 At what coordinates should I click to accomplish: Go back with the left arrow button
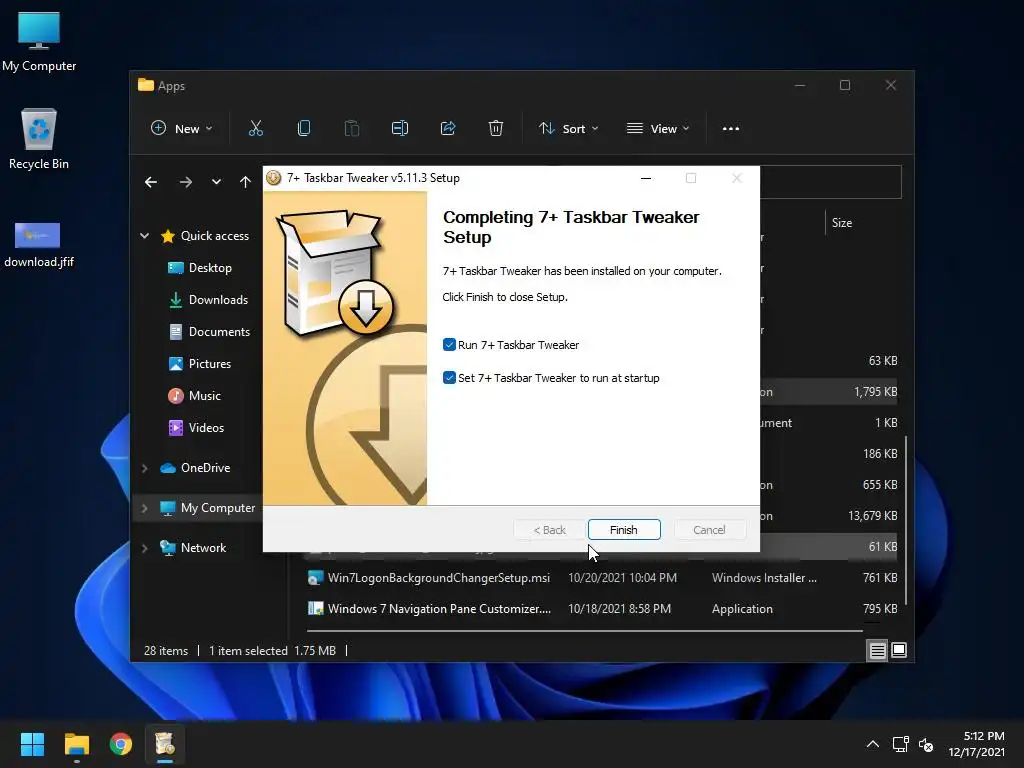click(x=151, y=182)
